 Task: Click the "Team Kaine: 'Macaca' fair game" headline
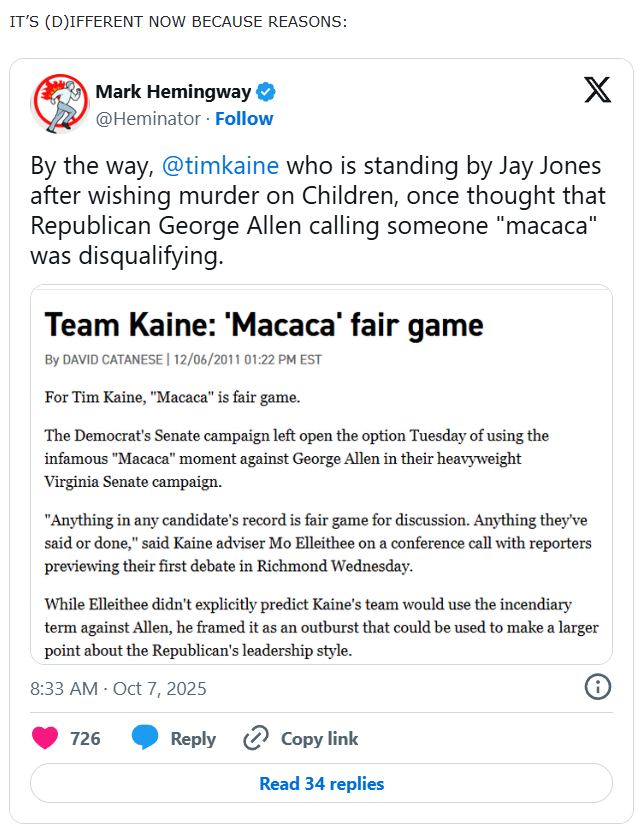pyautogui.click(x=265, y=324)
